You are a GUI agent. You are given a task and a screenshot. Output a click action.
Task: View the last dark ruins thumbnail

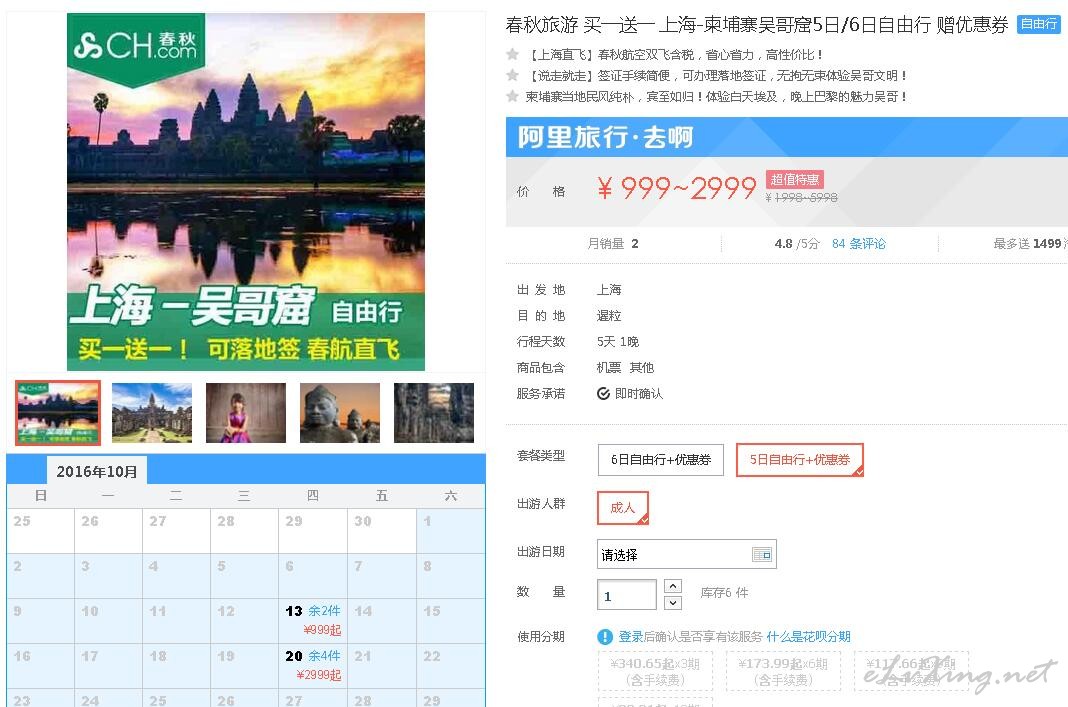[434, 413]
